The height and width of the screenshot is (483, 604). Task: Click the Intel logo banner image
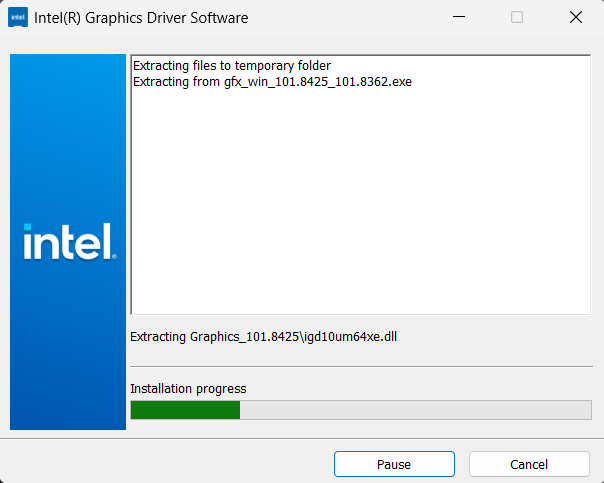68,242
